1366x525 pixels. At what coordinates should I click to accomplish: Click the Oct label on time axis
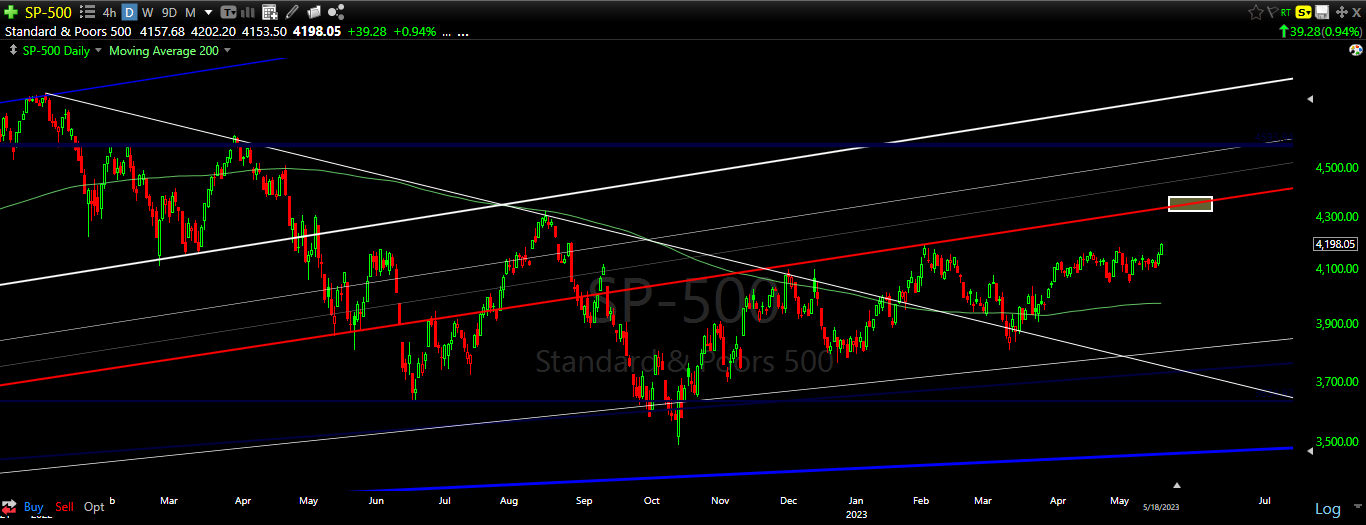click(x=652, y=500)
